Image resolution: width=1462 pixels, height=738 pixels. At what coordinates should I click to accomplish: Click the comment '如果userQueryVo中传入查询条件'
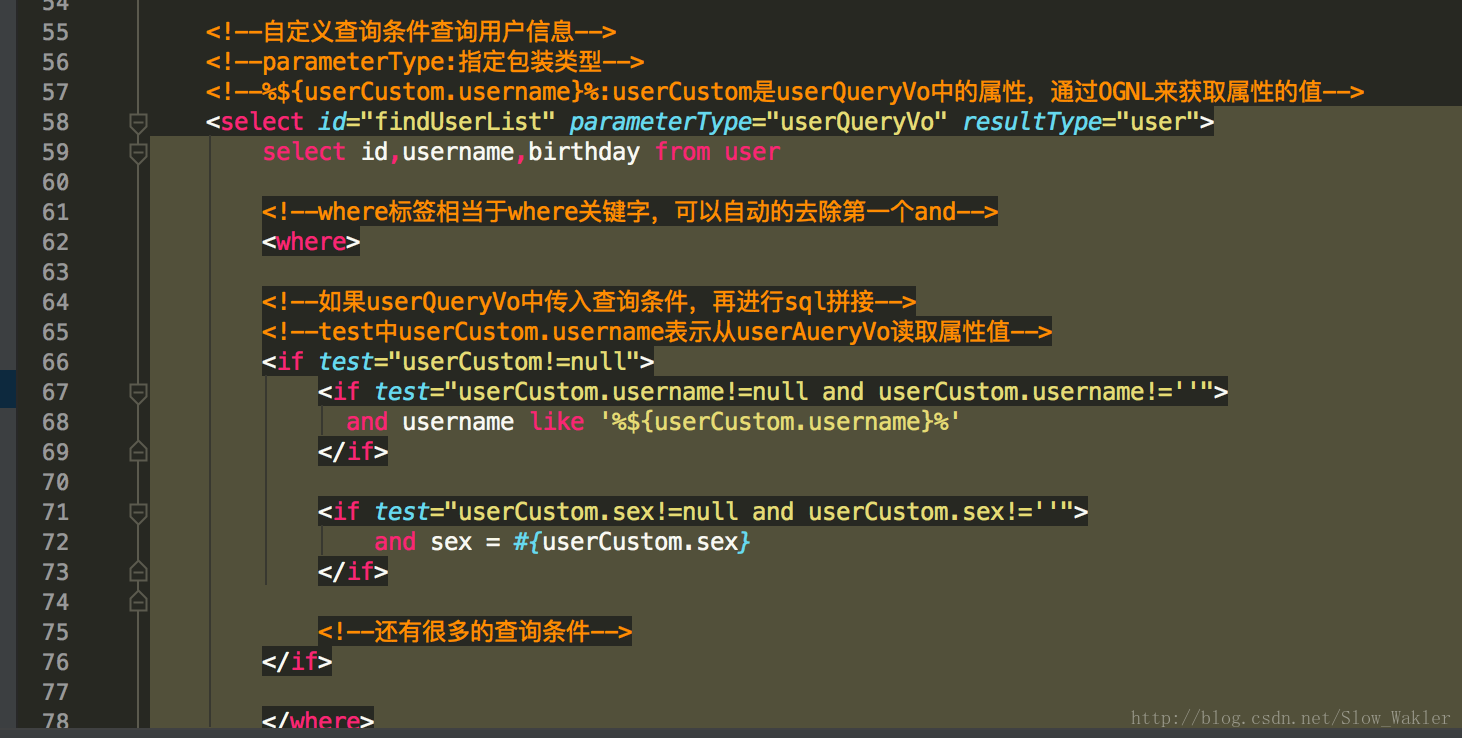coord(589,302)
